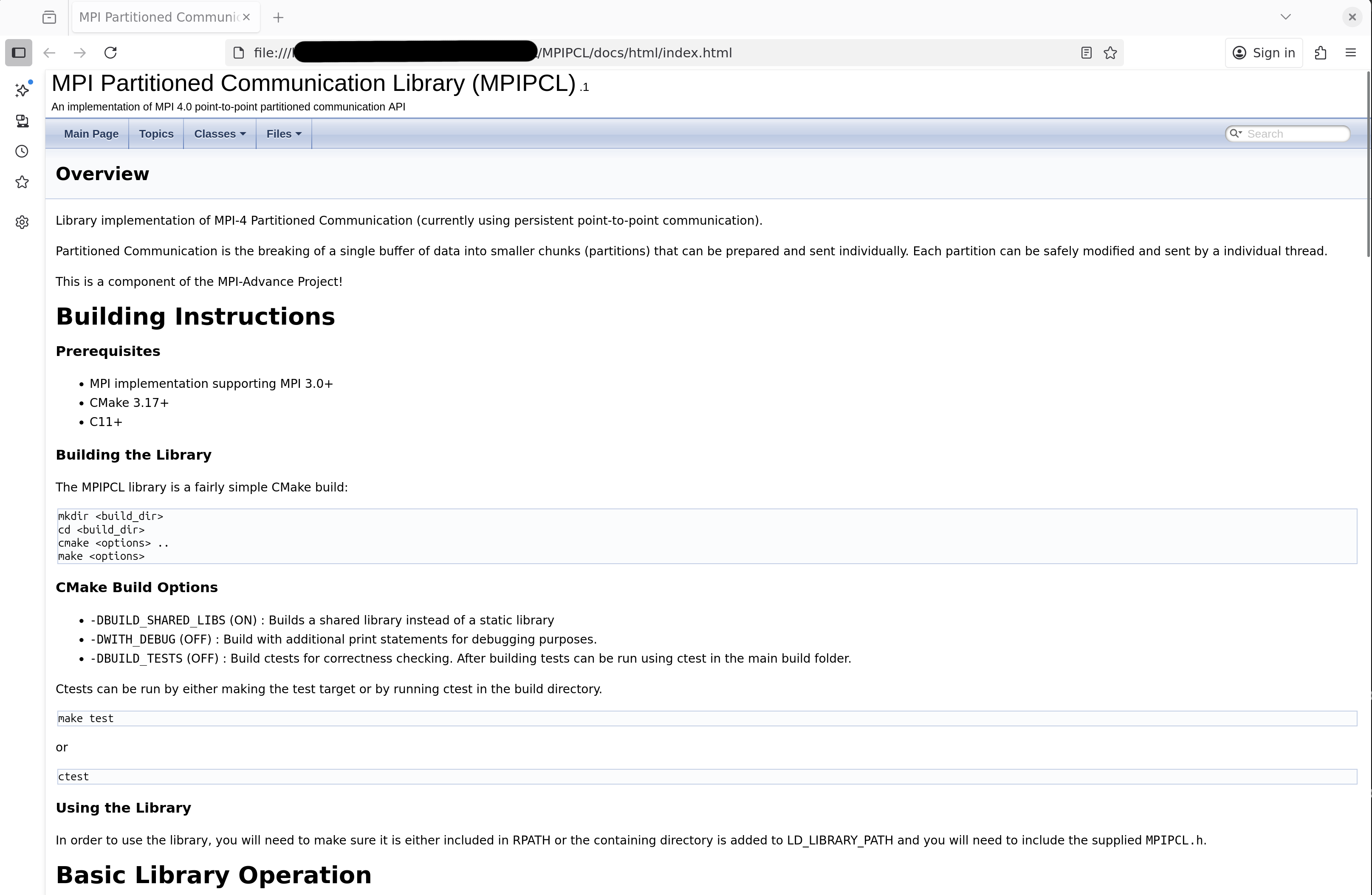This screenshot has height=895, width=1372.
Task: Expand the Classes dropdown menu
Action: [220, 134]
